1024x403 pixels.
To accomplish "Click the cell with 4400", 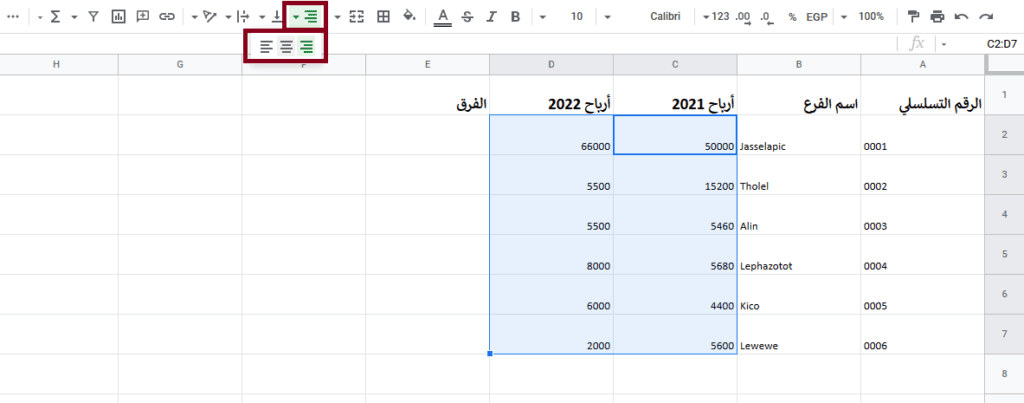I will point(675,295).
